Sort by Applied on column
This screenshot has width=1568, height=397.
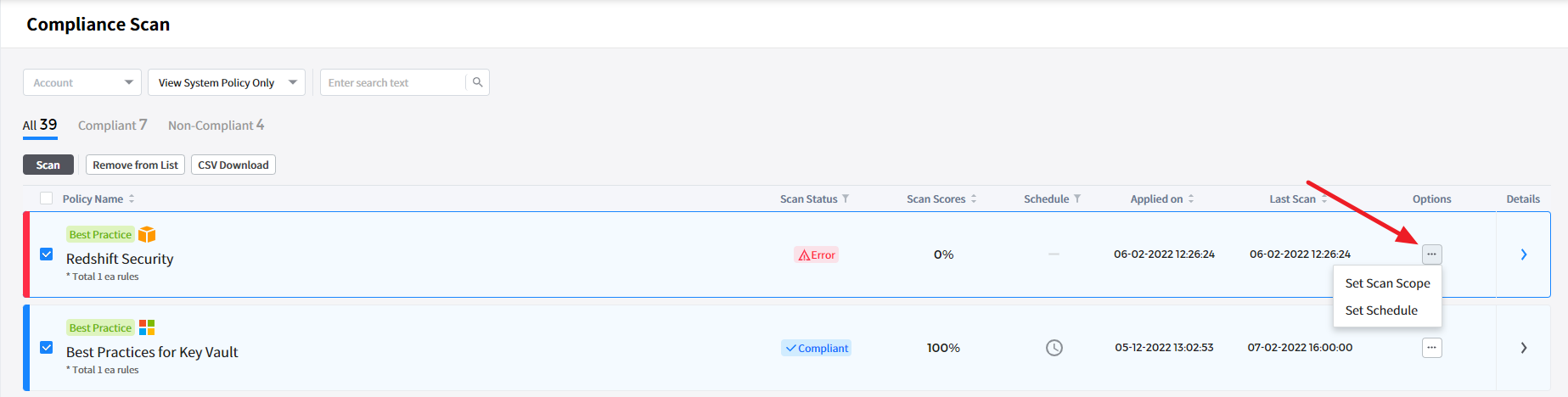click(1191, 198)
